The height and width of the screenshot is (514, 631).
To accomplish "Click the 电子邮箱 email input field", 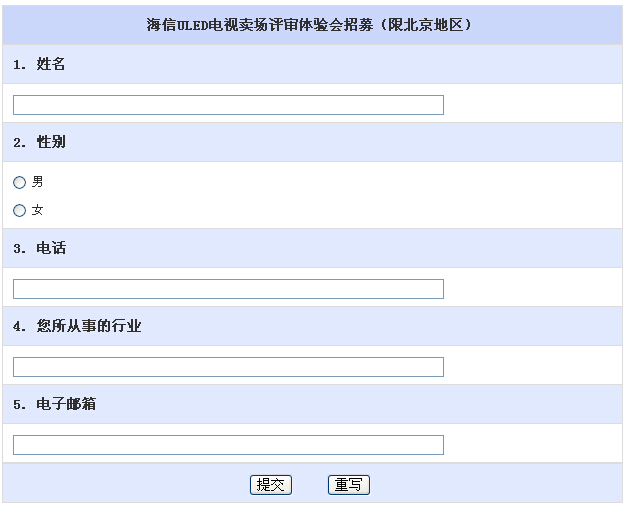I will pyautogui.click(x=228, y=445).
